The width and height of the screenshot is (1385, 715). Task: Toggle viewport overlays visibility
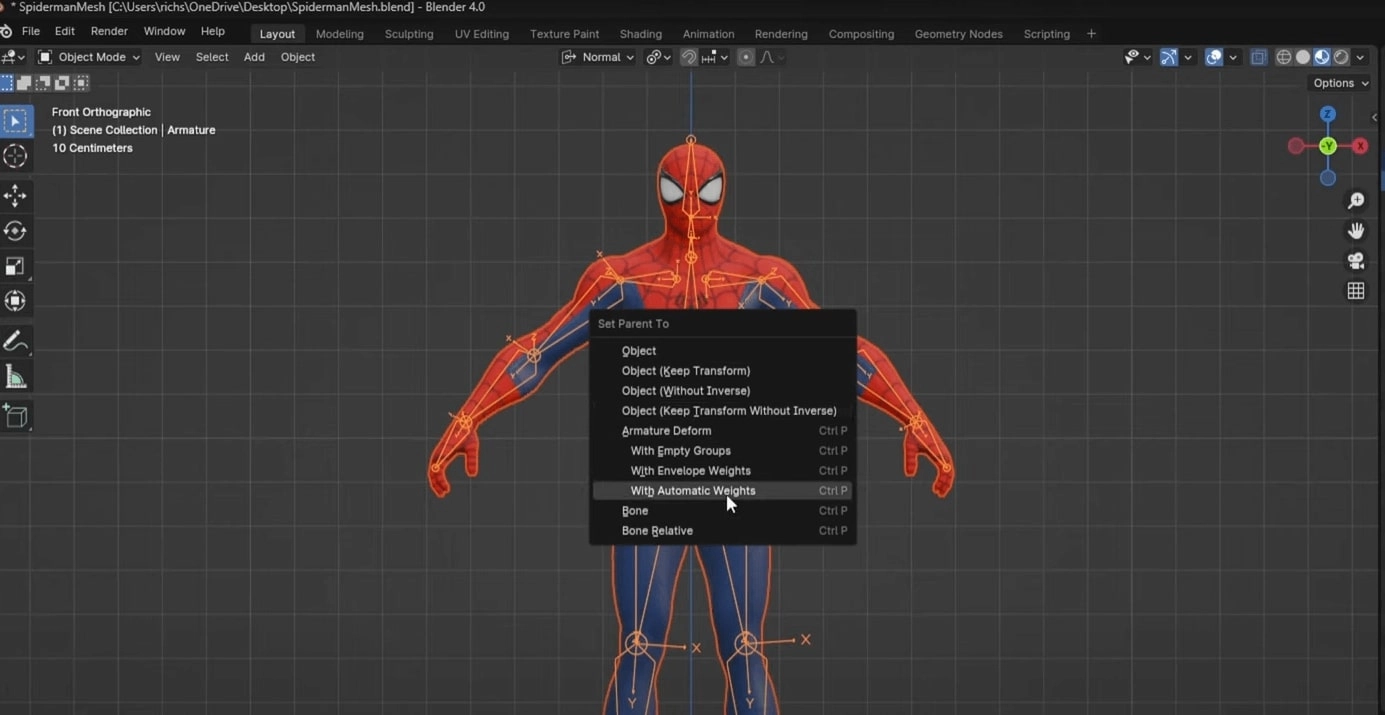(x=1213, y=57)
